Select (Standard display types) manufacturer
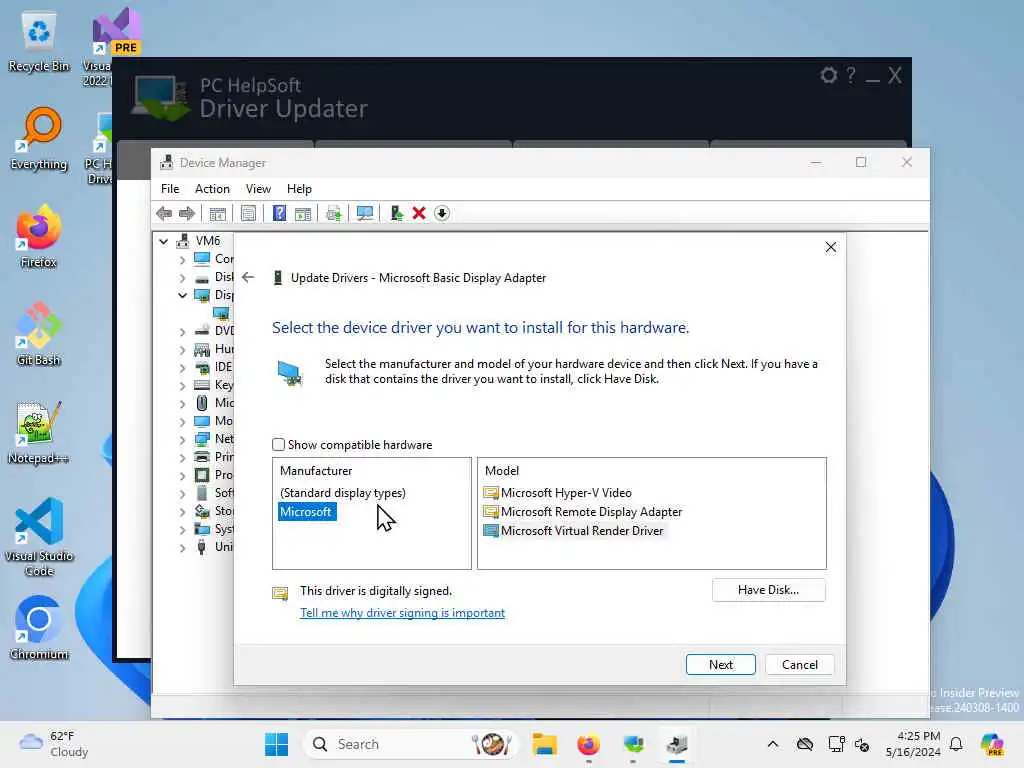 click(343, 493)
